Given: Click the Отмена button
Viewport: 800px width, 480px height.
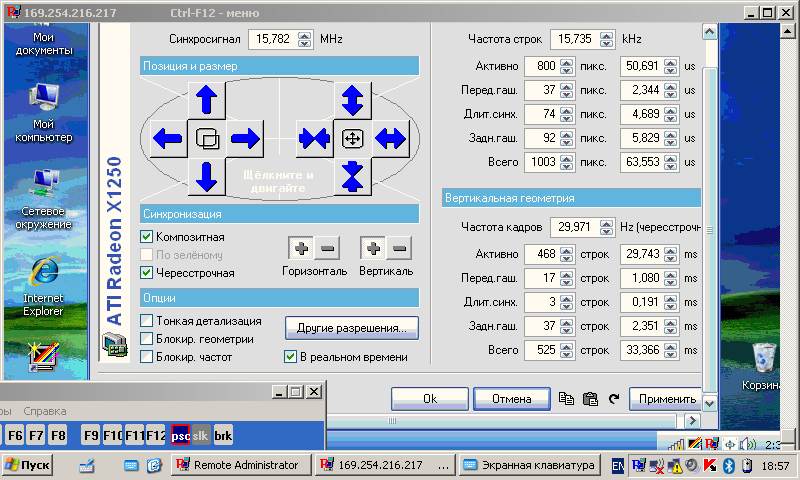Looking at the screenshot, I should 511,398.
